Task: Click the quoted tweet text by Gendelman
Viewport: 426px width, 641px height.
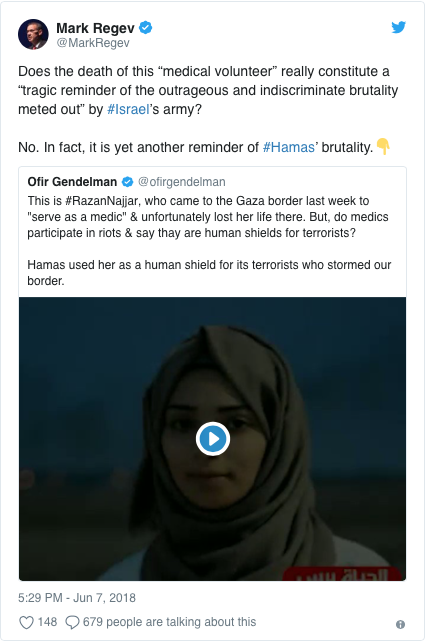Action: (209, 240)
